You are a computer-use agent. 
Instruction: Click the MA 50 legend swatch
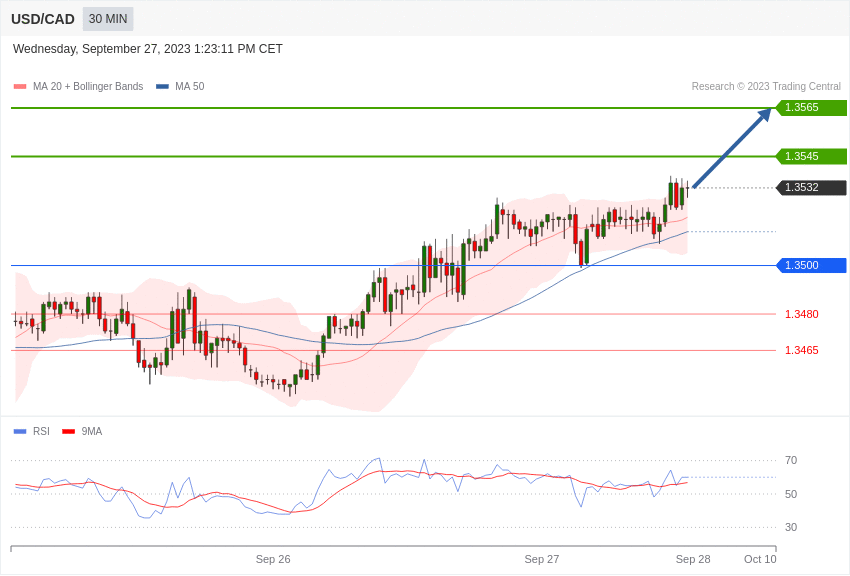point(162,87)
